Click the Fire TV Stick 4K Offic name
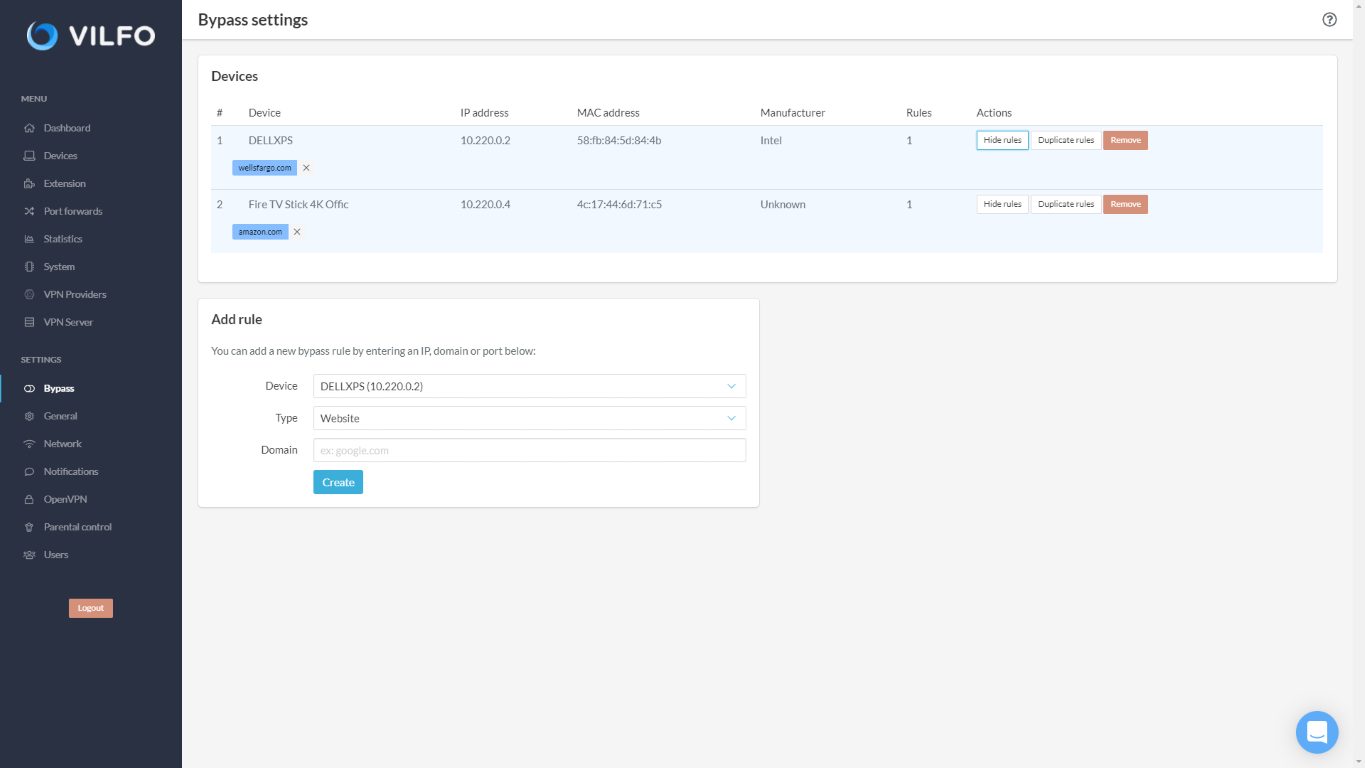The height and width of the screenshot is (768, 1365). (x=299, y=204)
